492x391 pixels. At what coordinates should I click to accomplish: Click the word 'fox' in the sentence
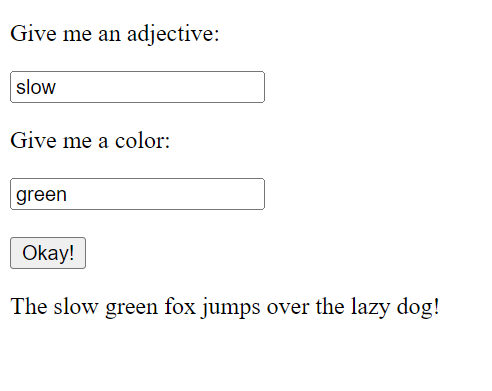[x=180, y=306]
